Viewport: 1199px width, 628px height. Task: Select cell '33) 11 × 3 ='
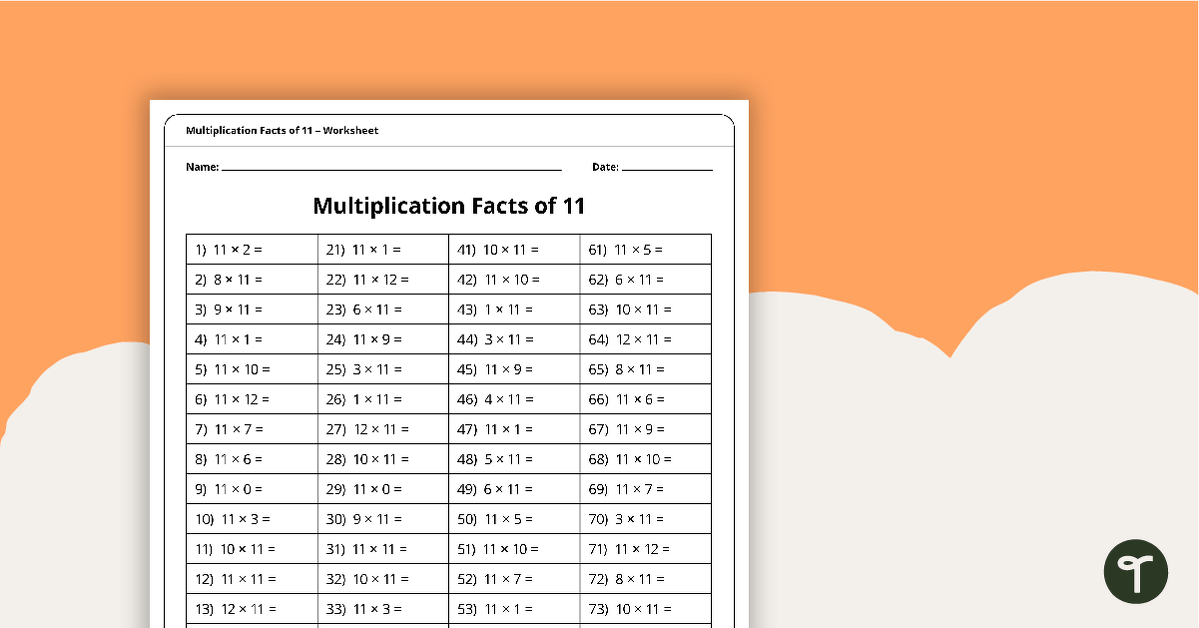click(x=383, y=608)
